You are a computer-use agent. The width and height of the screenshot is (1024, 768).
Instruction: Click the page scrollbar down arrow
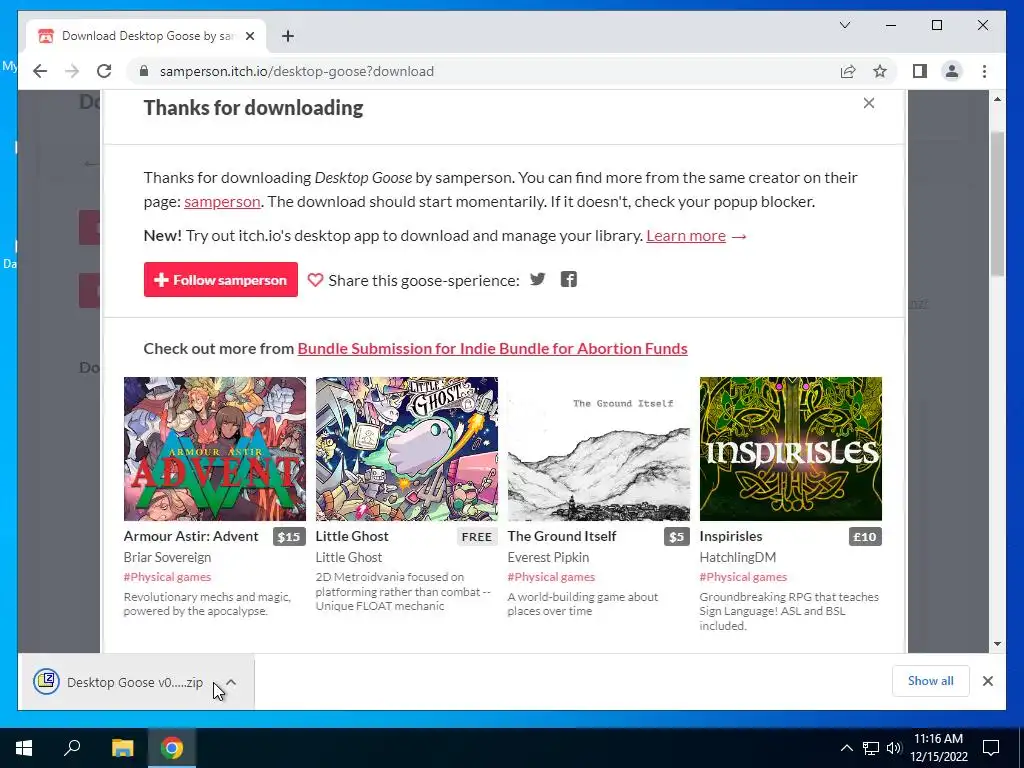click(x=997, y=643)
